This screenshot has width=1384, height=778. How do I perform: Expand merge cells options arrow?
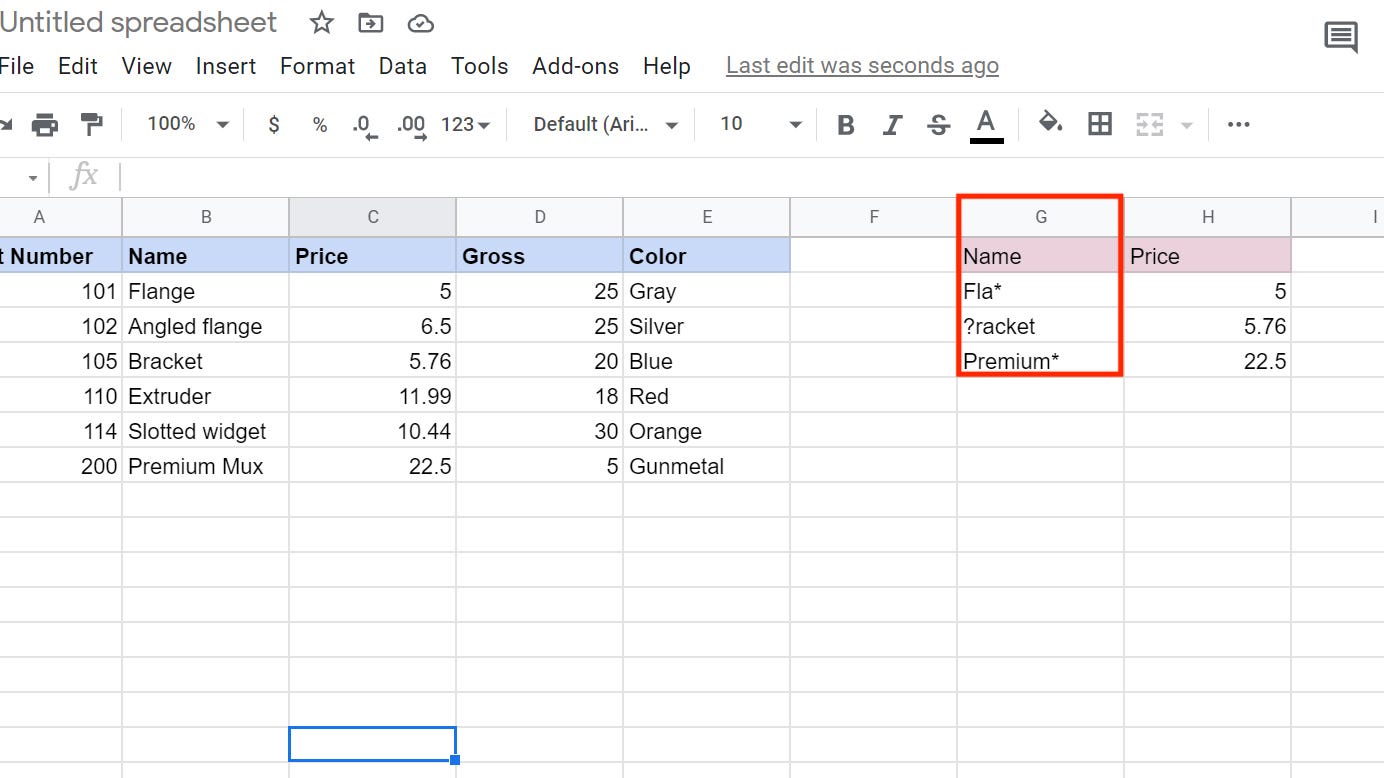[x=1187, y=125]
